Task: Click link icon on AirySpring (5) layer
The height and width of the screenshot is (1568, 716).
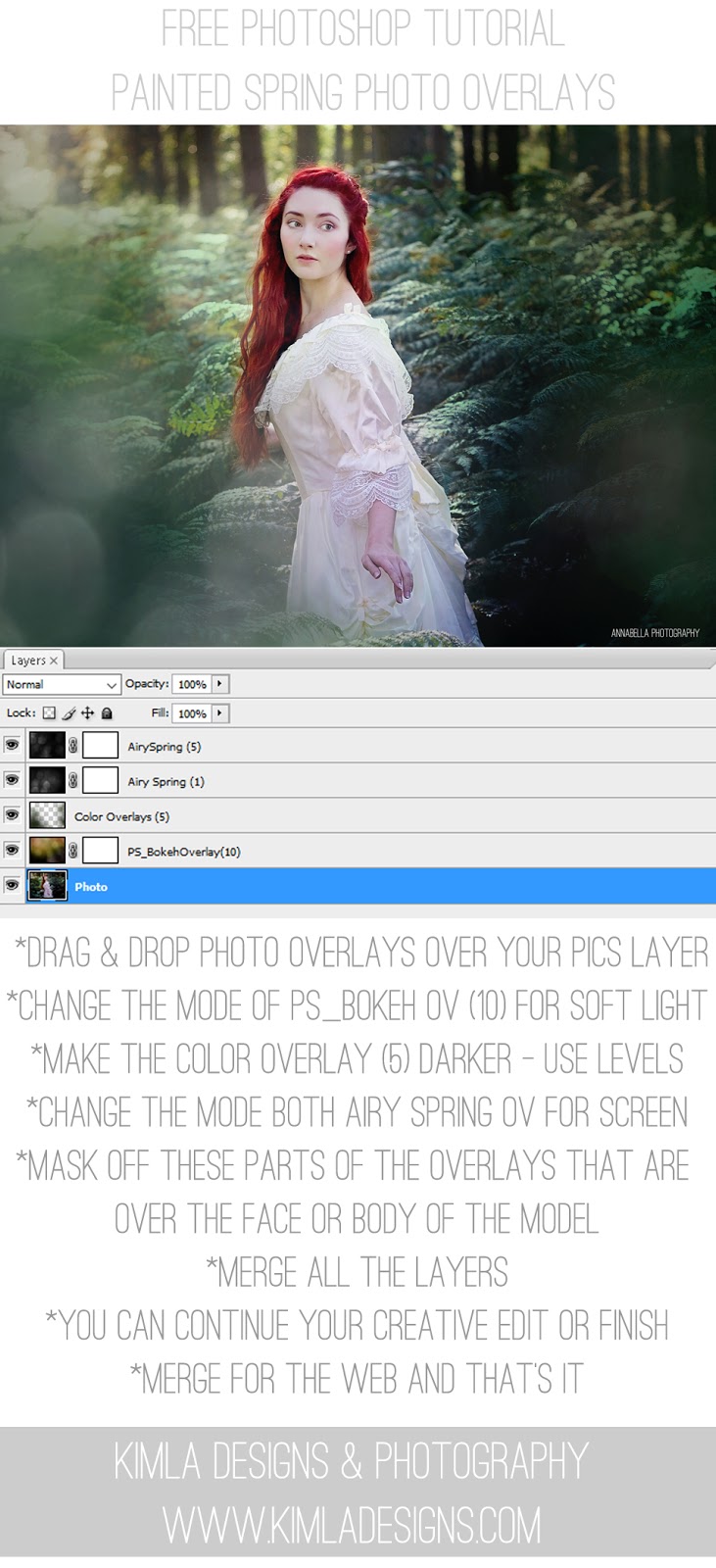Action: 73,746
